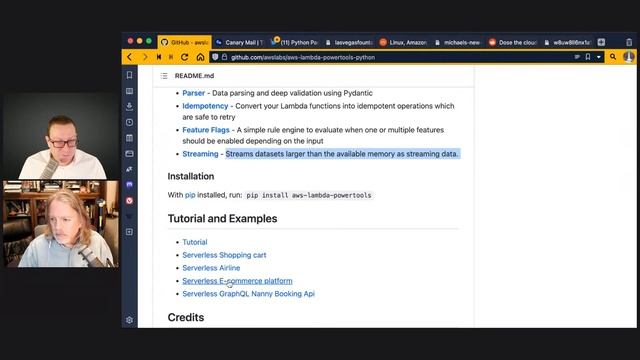This screenshot has height=360, width=640.
Task: Click the forward navigation arrow
Action: (144, 57)
